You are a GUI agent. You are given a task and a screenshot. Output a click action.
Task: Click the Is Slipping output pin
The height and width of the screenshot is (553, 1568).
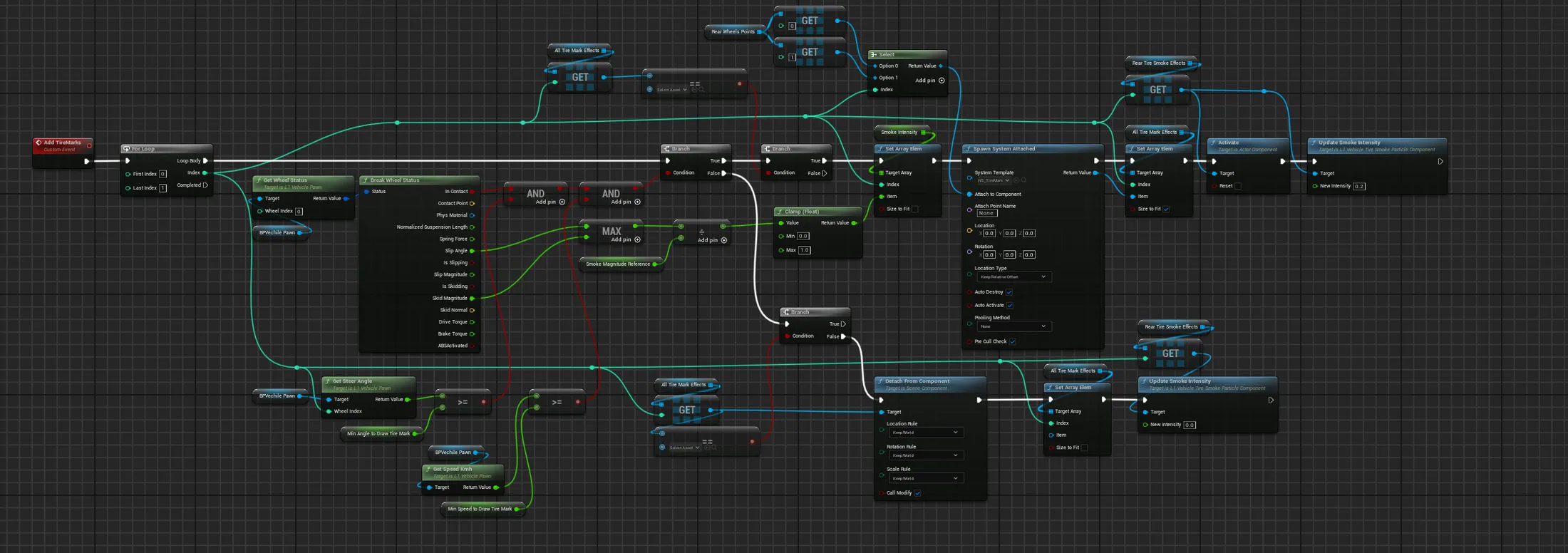[x=472, y=263]
